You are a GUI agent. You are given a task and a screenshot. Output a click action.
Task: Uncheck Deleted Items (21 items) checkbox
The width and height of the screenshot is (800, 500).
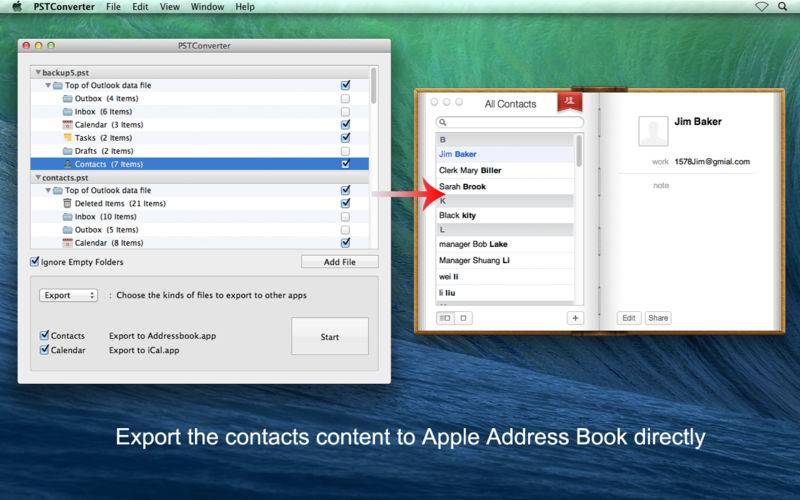coord(345,203)
